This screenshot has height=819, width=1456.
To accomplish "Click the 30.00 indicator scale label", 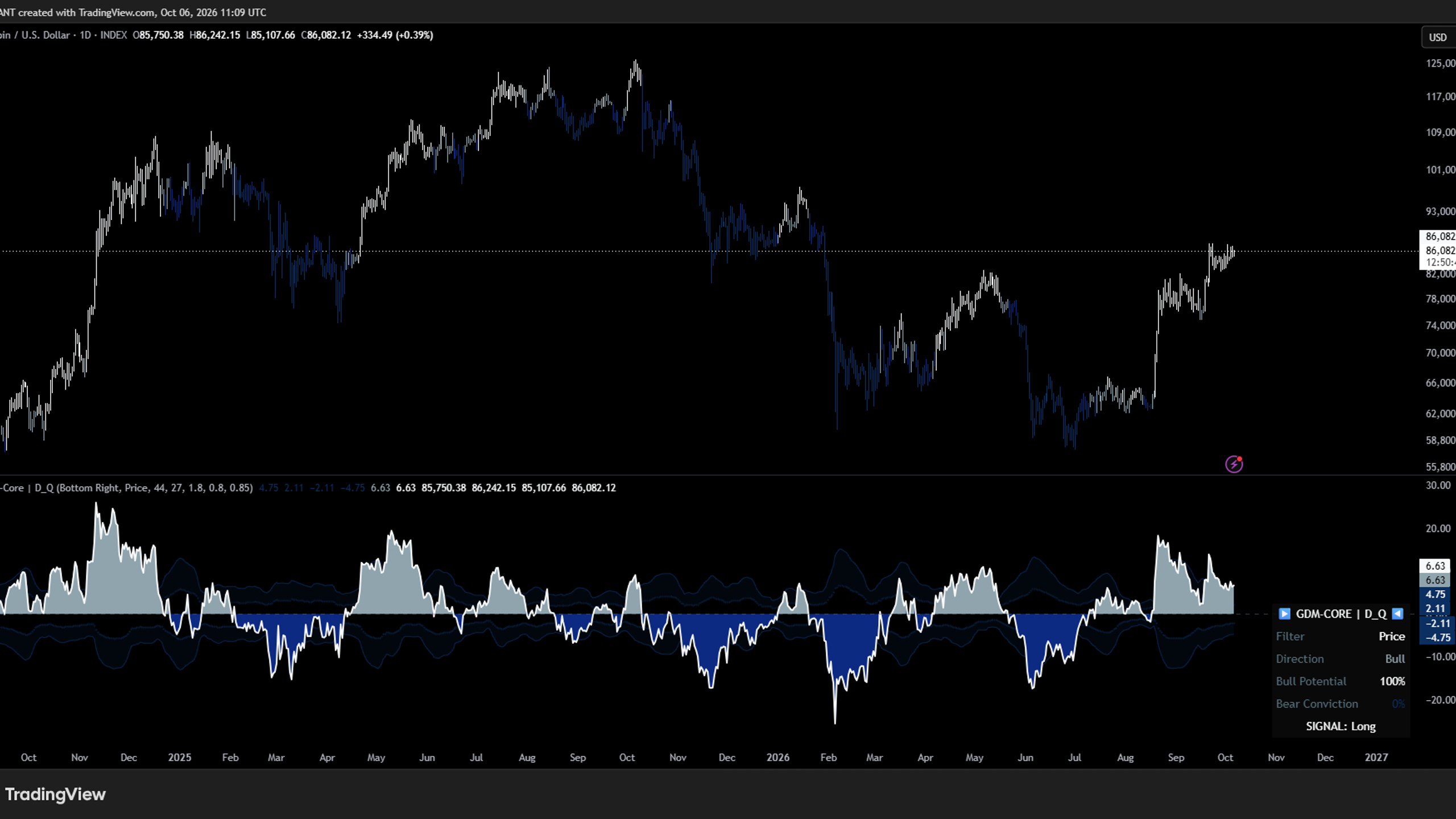I will tap(1438, 485).
